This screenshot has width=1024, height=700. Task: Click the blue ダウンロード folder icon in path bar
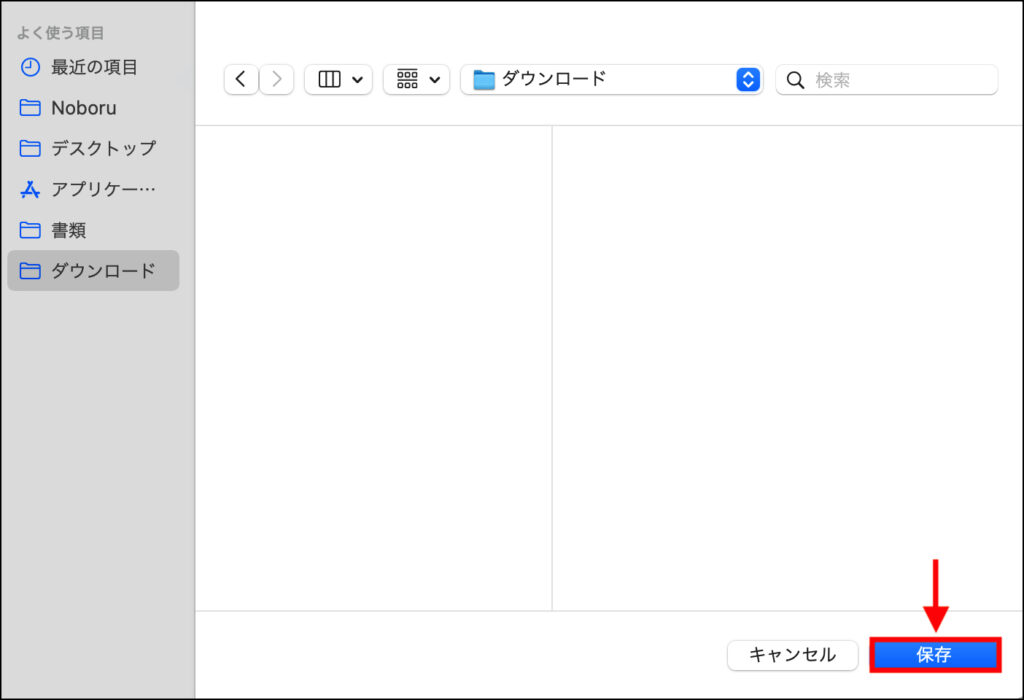pyautogui.click(x=484, y=80)
